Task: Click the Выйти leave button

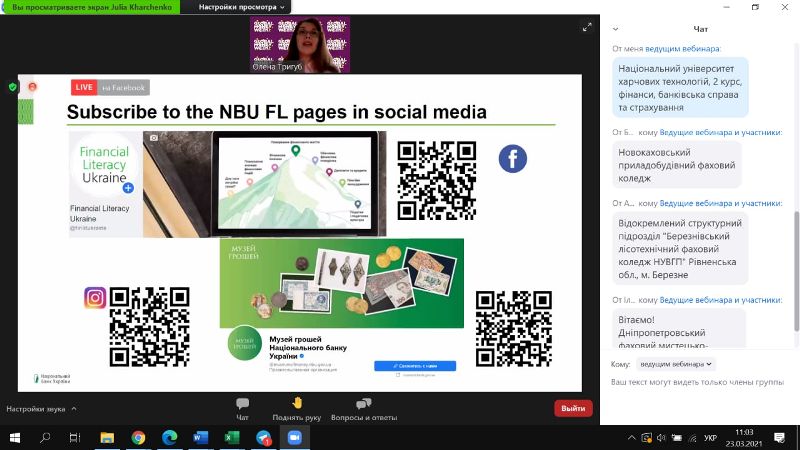Action: coord(573,408)
